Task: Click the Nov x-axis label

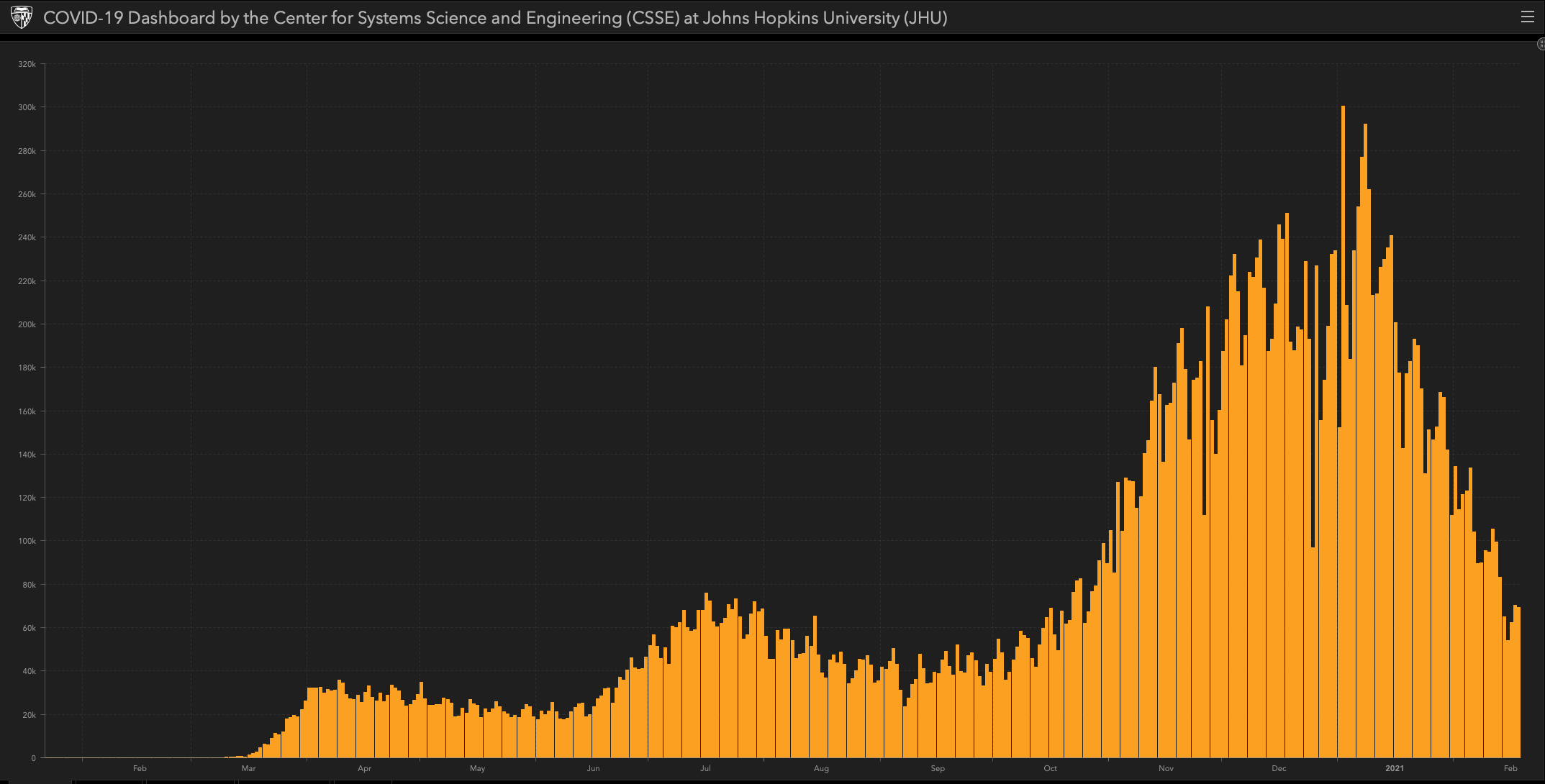Action: point(1166,768)
